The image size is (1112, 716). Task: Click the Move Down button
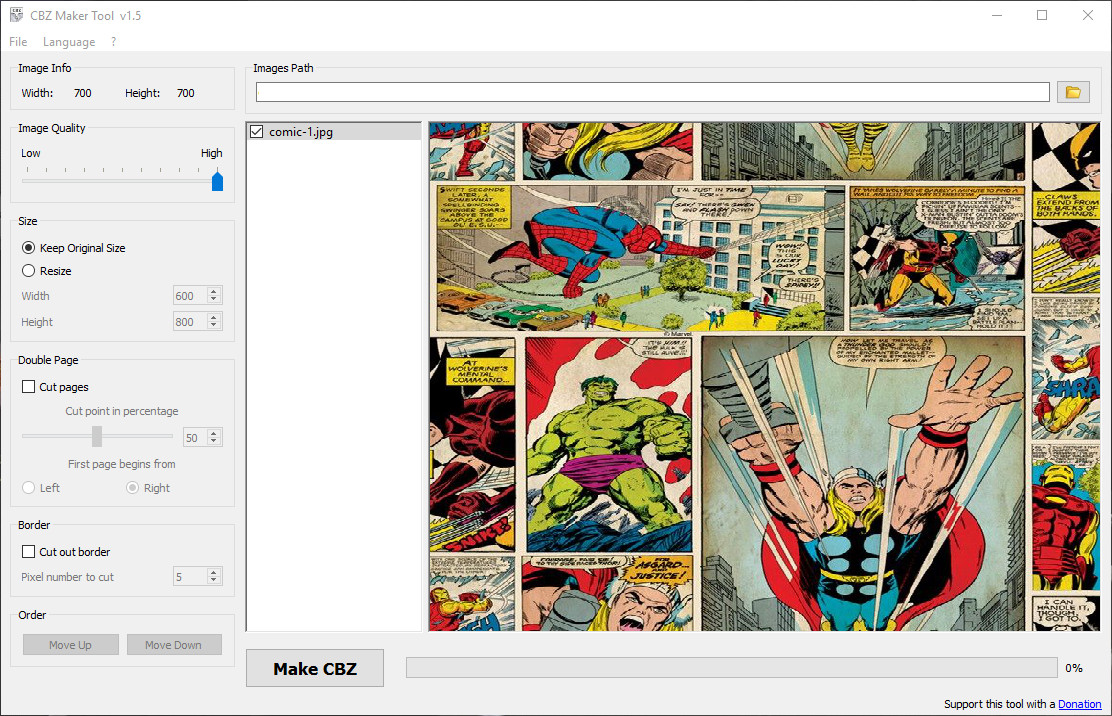tap(174, 645)
